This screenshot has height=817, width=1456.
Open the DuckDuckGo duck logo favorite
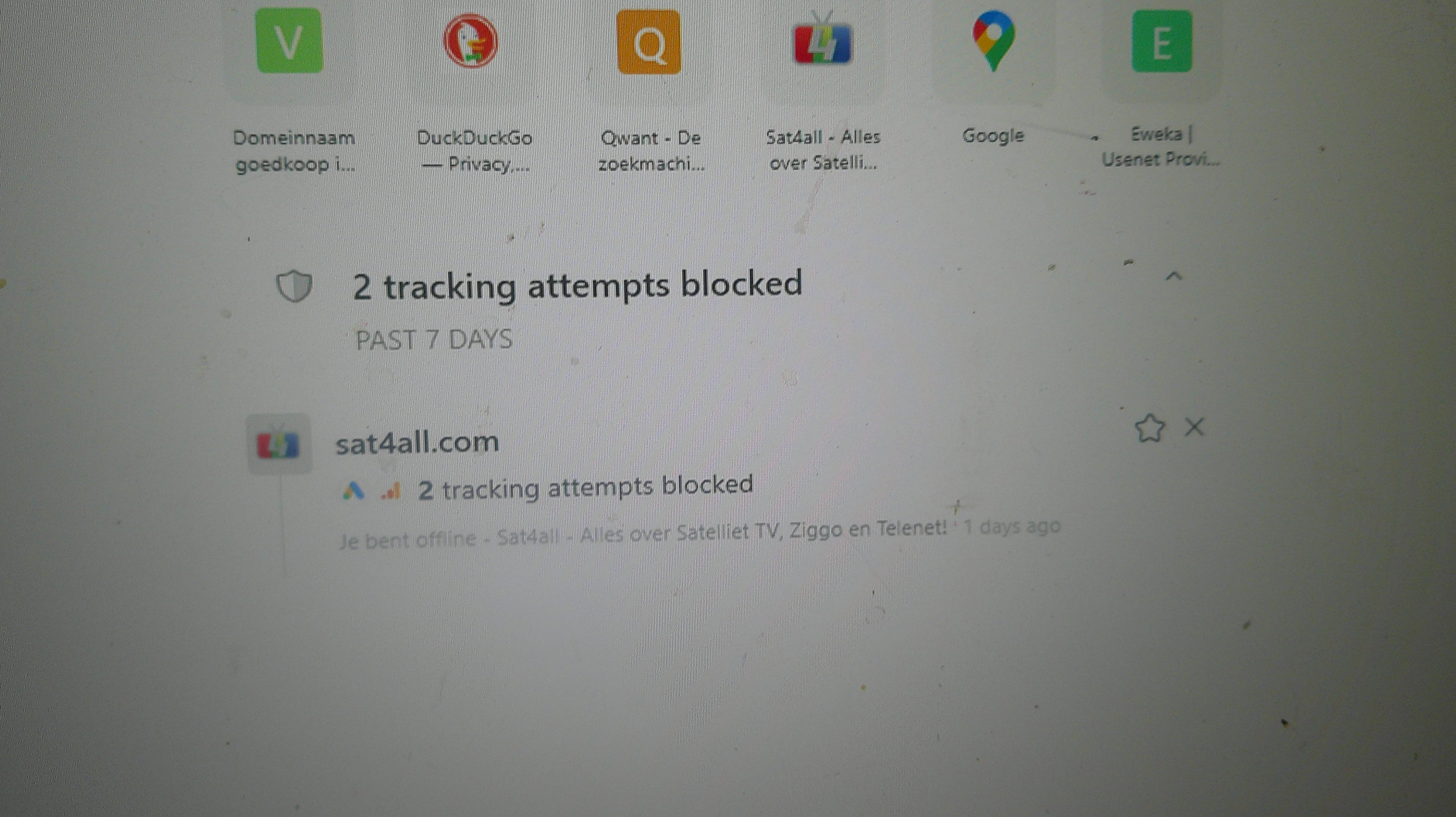point(471,41)
